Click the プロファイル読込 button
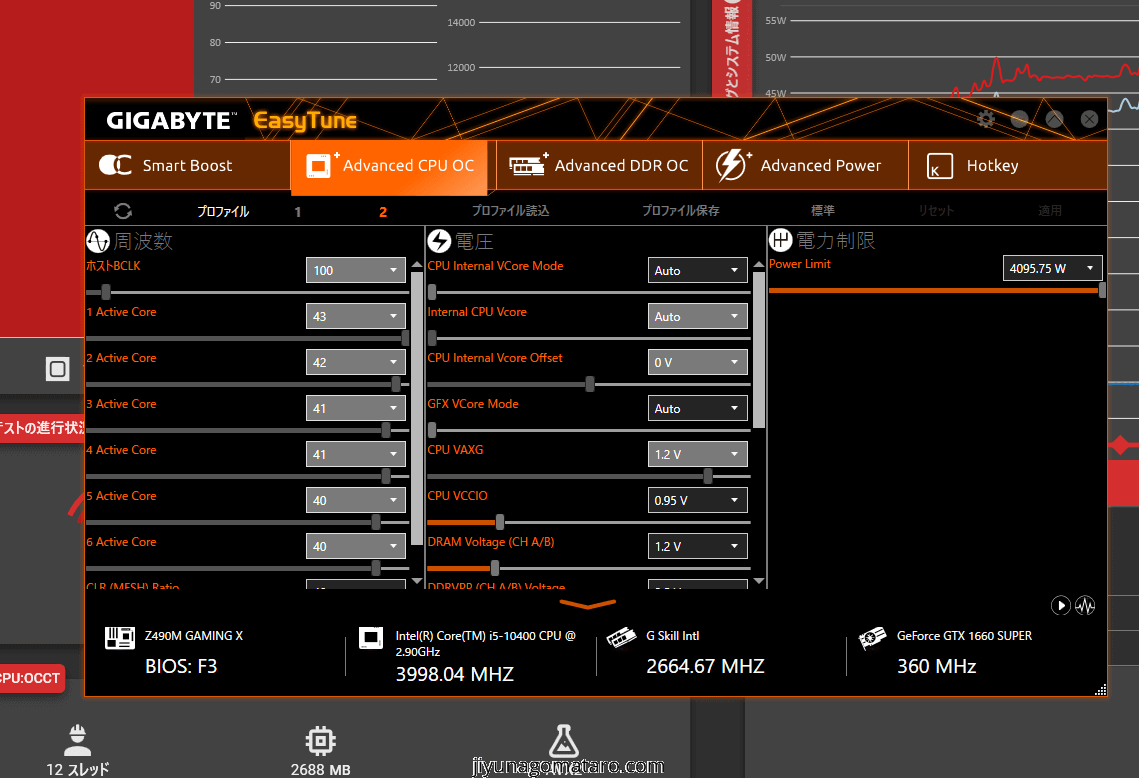This screenshot has height=778, width=1139. point(510,211)
